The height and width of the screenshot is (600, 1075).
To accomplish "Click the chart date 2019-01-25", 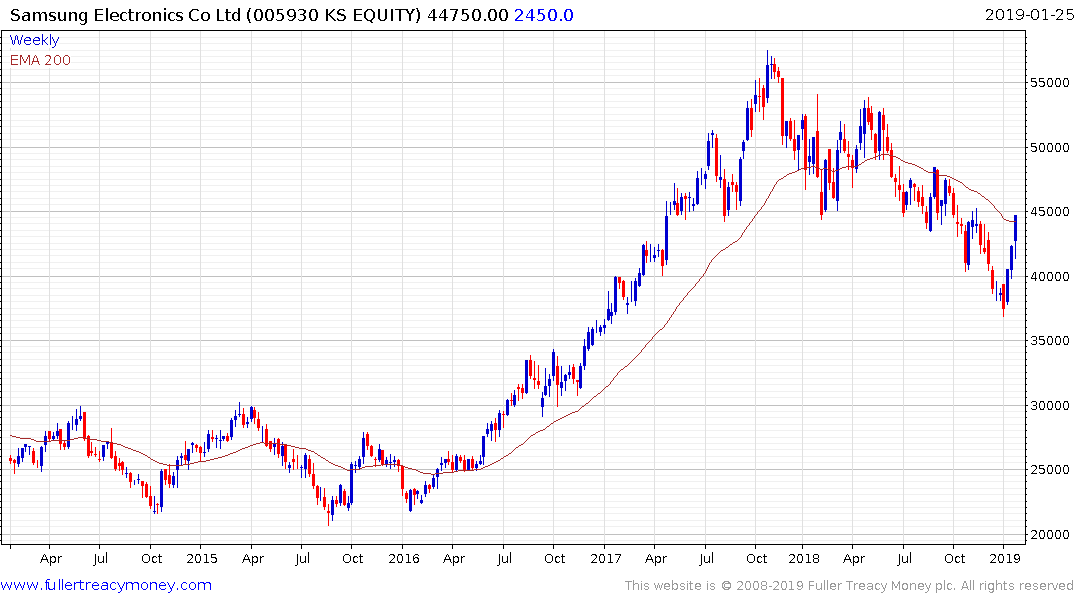I will (1029, 15).
